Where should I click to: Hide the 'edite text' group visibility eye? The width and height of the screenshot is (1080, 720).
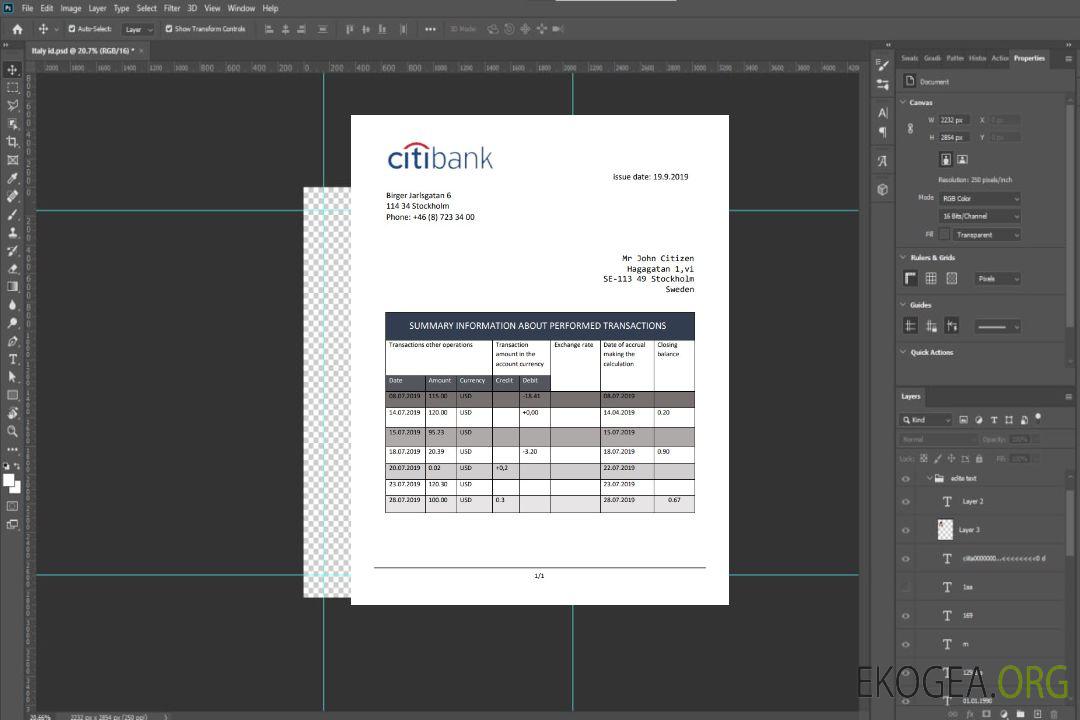906,479
